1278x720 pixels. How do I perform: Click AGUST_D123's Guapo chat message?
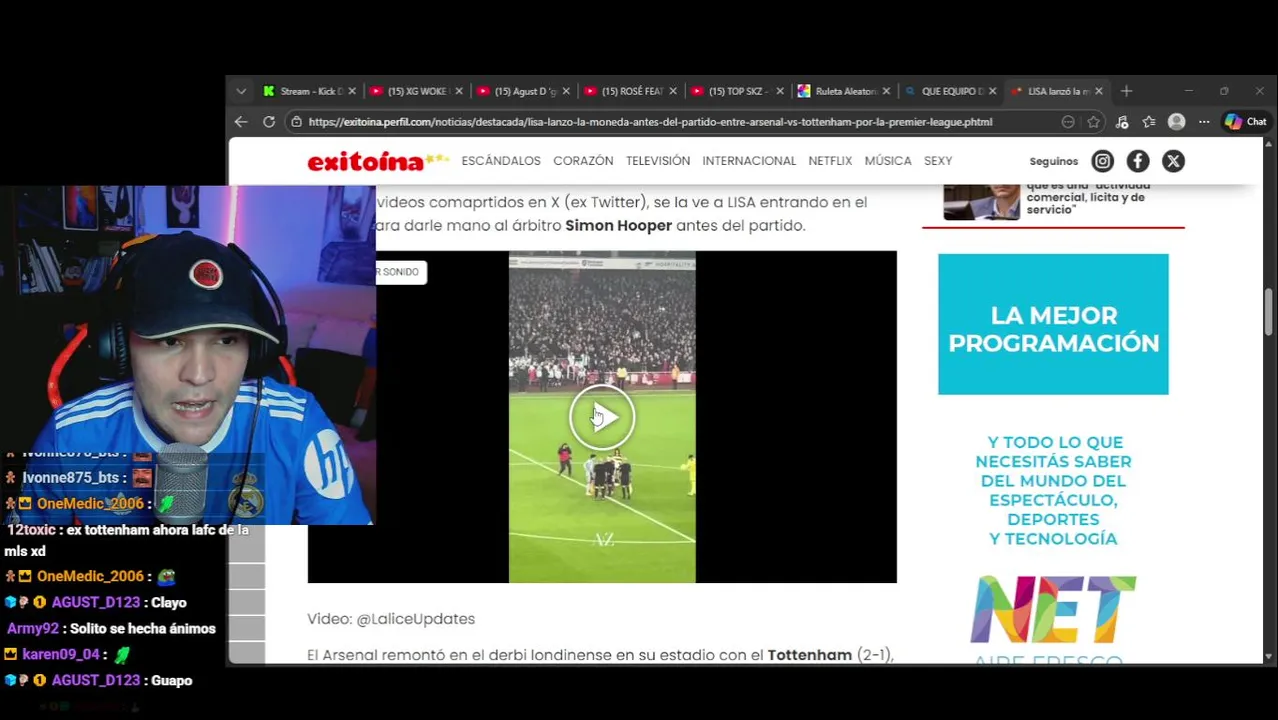coord(98,681)
